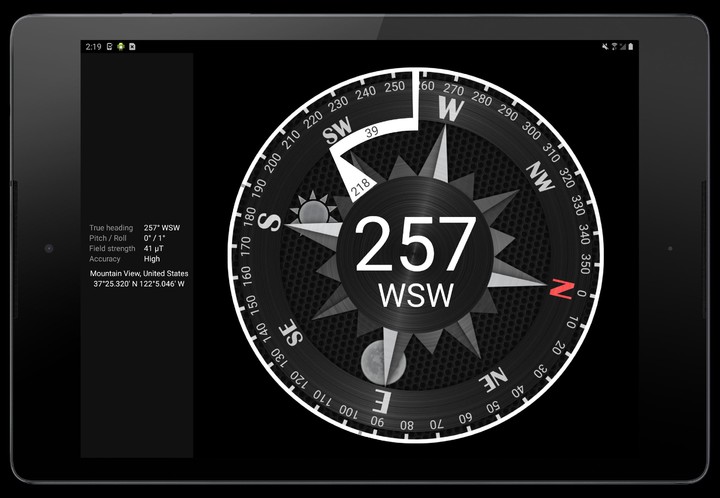Tap the 218 bearing marker label
This screenshot has height=498, width=720.
coord(360,186)
